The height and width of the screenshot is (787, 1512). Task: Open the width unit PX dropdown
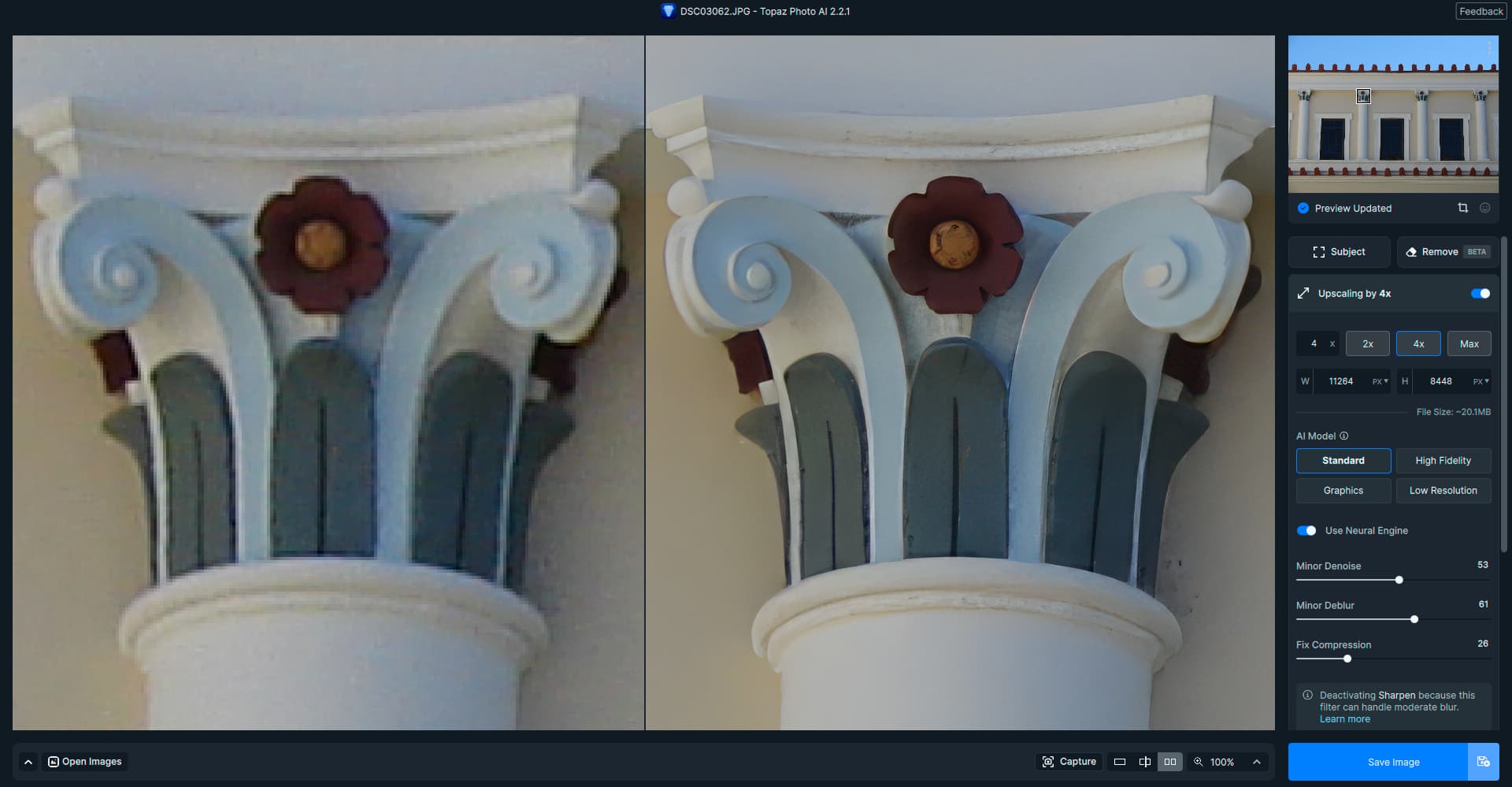[x=1380, y=381]
